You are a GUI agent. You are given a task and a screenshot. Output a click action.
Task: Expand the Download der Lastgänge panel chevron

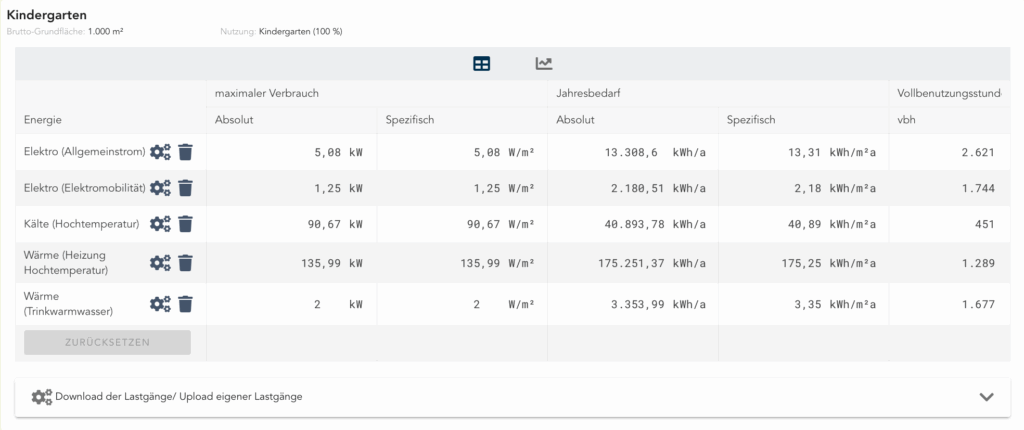(x=986, y=397)
